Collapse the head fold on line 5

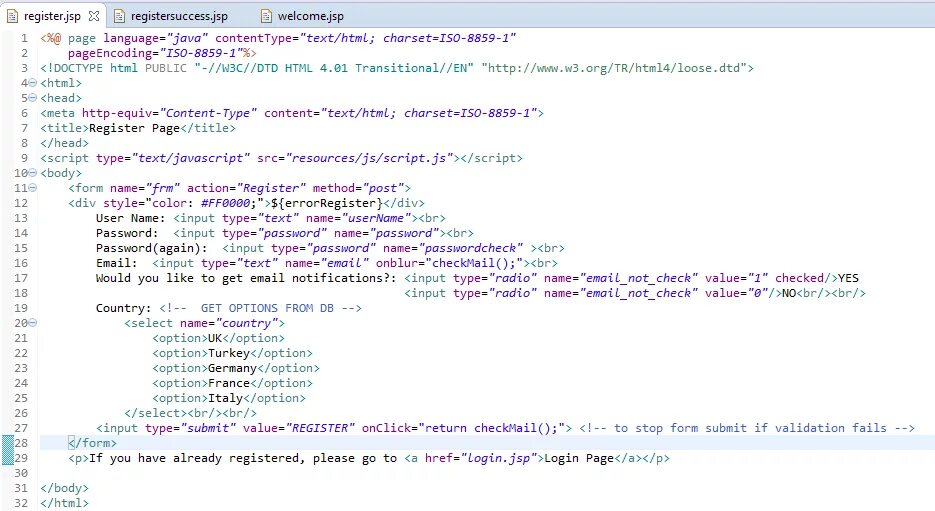click(x=33, y=98)
